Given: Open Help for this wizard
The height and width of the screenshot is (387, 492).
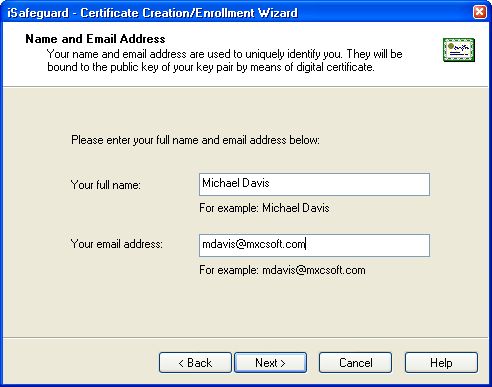Looking at the screenshot, I should 441,363.
